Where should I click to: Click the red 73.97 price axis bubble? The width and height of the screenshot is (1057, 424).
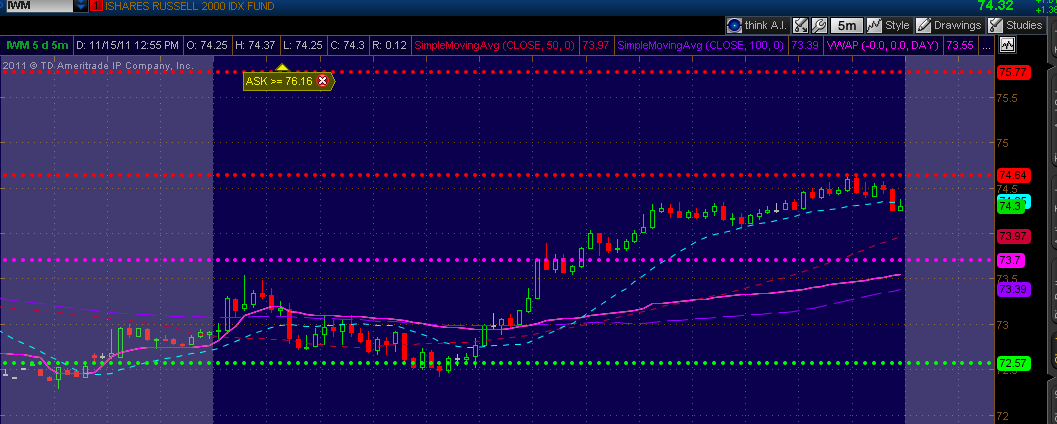pos(1013,236)
